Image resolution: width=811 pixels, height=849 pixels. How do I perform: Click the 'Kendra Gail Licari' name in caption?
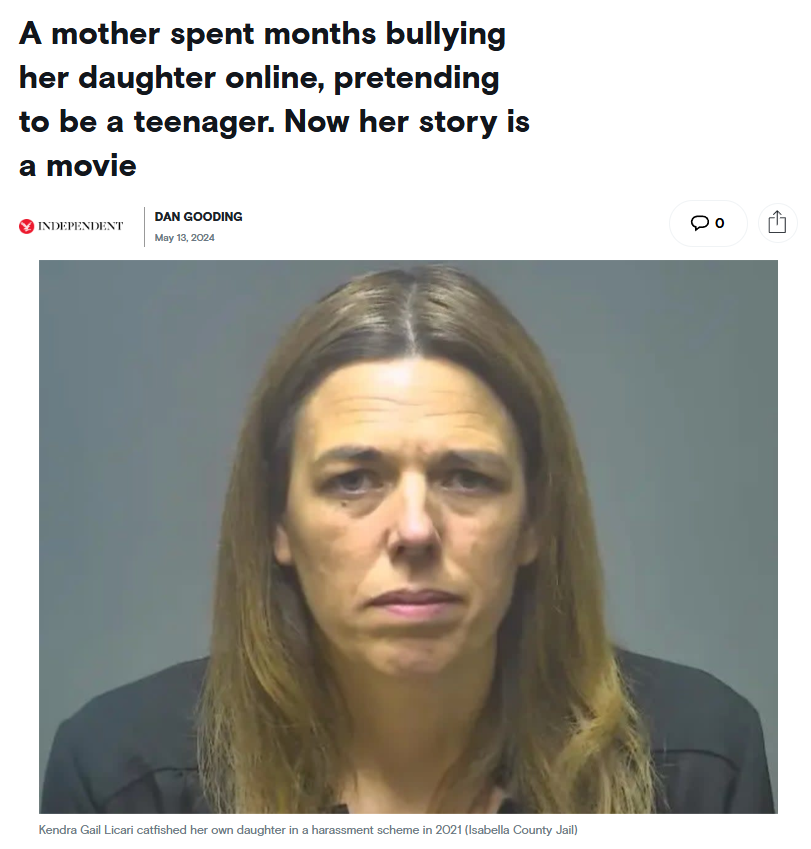click(x=86, y=830)
